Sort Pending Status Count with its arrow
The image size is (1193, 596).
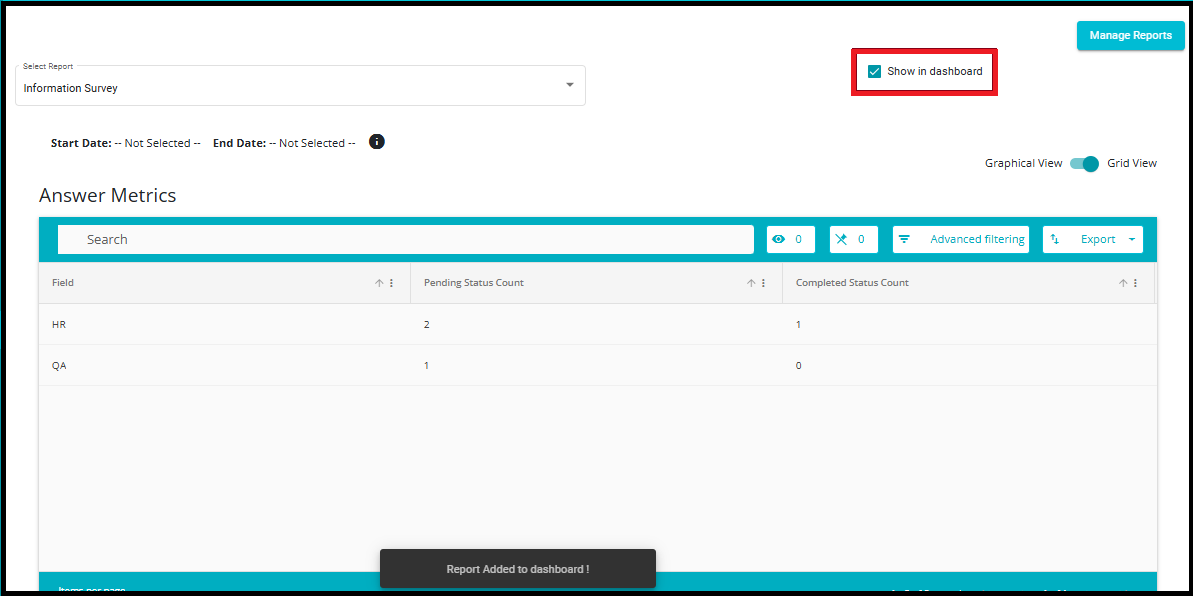(x=751, y=283)
